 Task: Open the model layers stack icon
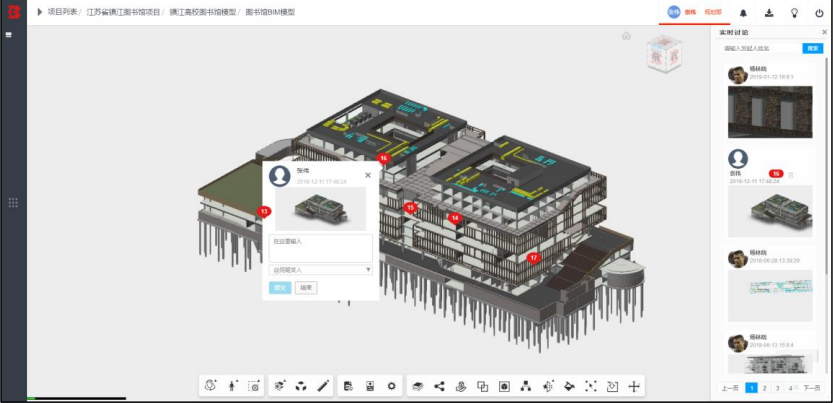(418, 386)
